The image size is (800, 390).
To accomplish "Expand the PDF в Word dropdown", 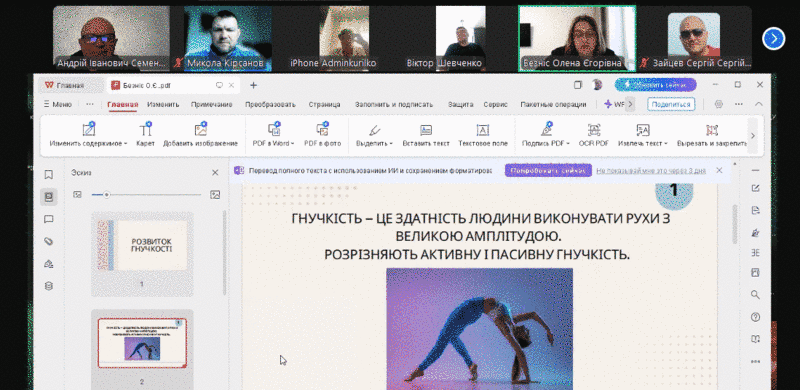I will click(293, 144).
